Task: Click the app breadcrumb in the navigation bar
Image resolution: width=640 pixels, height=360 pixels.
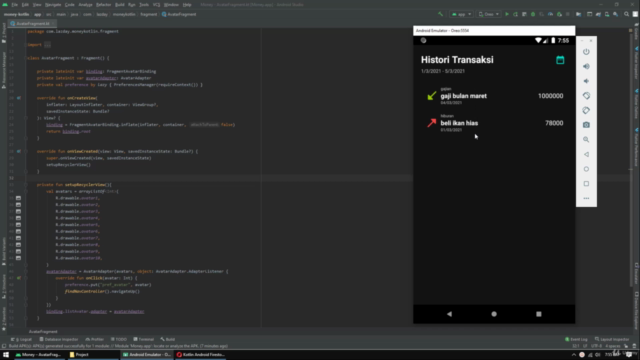Action: point(38,14)
